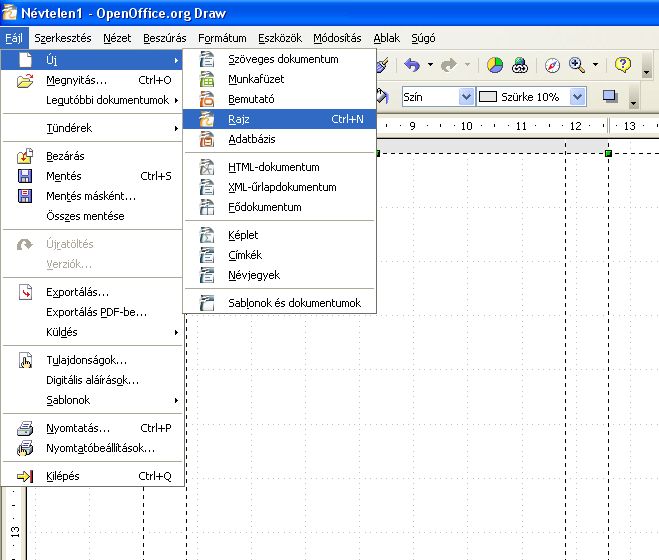The width and height of the screenshot is (659, 560).
Task: Expand the Tündérek submenu
Action: [x=92, y=128]
